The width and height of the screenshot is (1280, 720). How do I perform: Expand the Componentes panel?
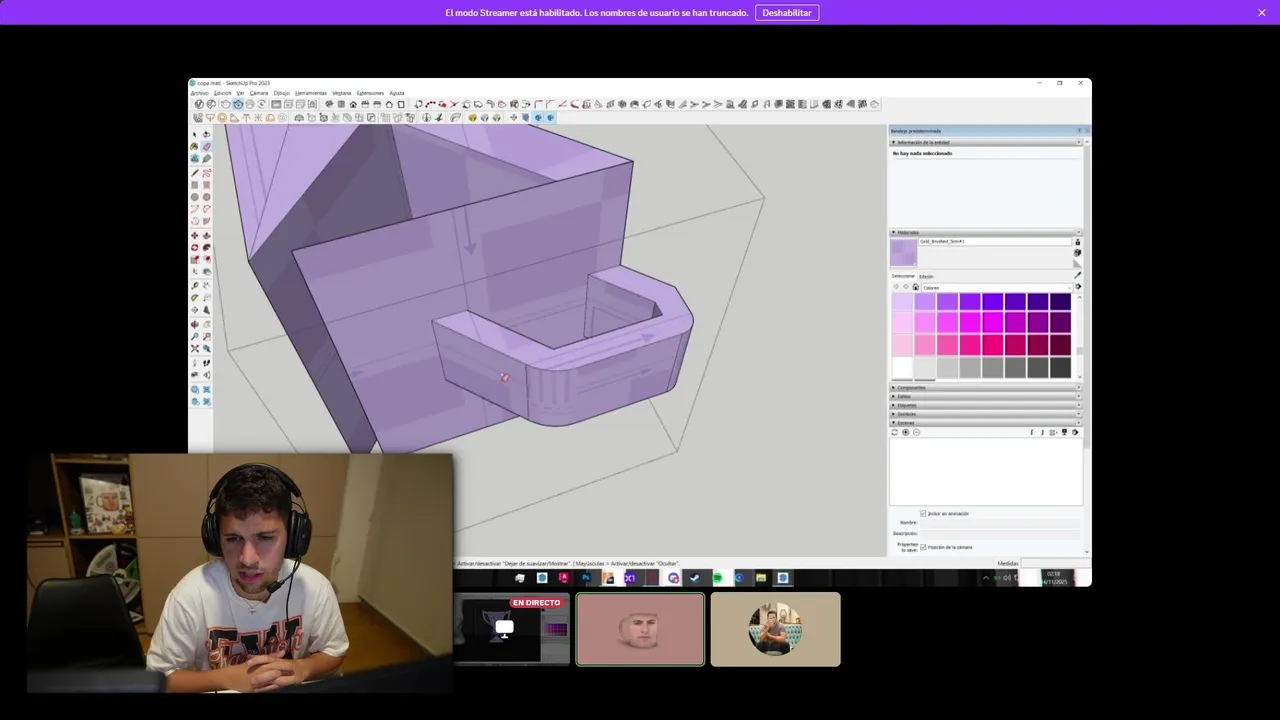tap(893, 387)
